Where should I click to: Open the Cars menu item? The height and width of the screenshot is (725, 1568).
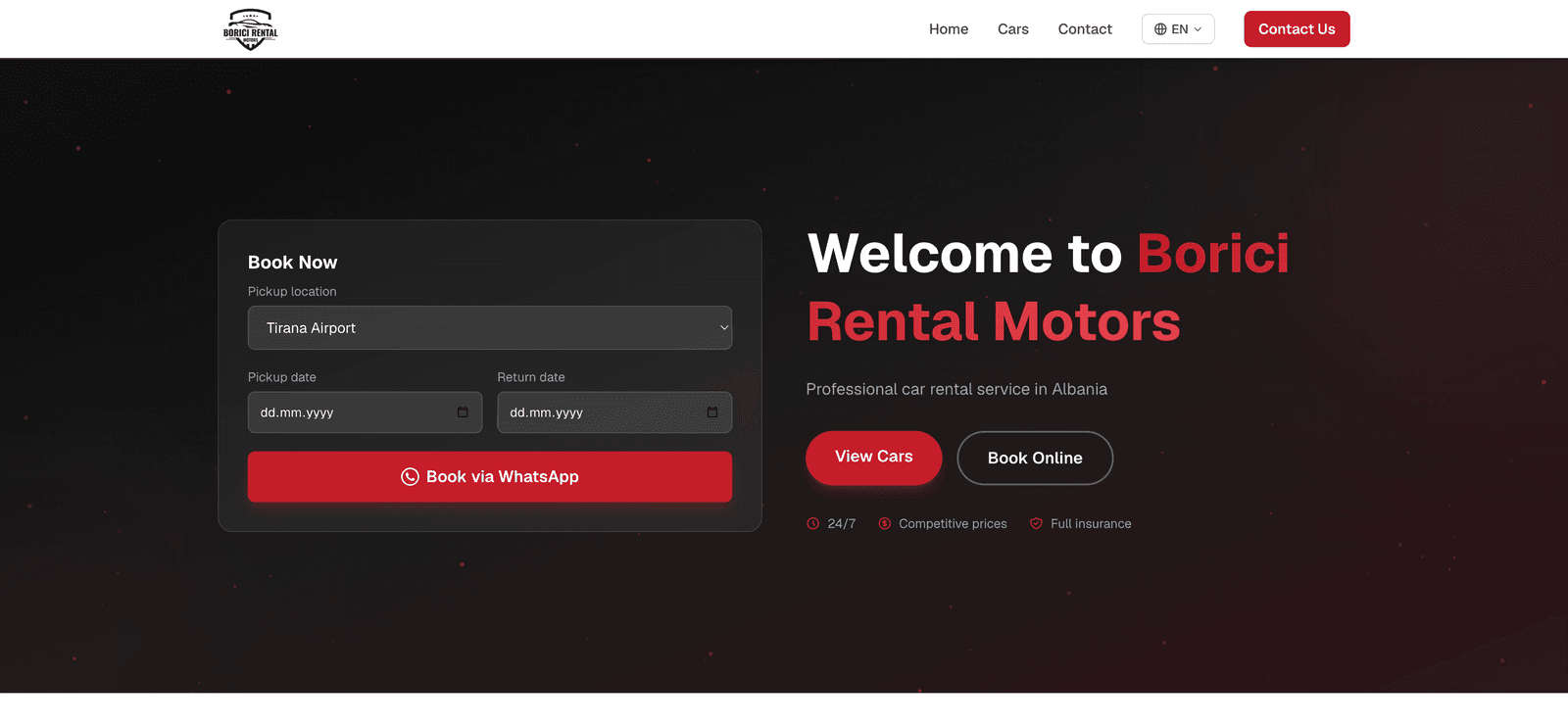click(x=1013, y=29)
